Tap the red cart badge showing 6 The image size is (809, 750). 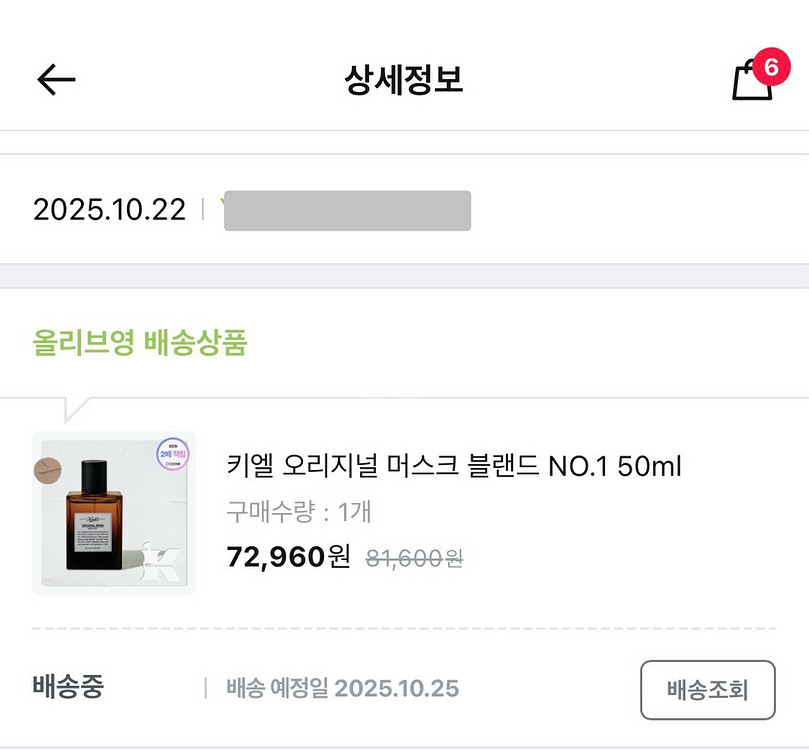coord(770,67)
